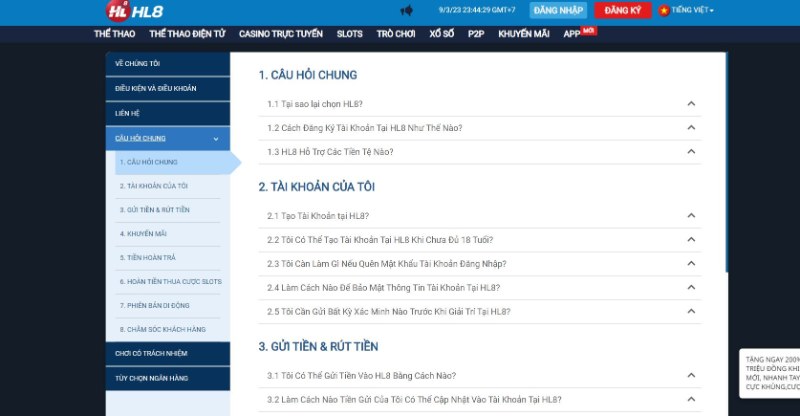Select sub-item 3. GỬI TIỀN & RÚT TIỀN
Viewport: 800px width, 416px height.
[168, 210]
